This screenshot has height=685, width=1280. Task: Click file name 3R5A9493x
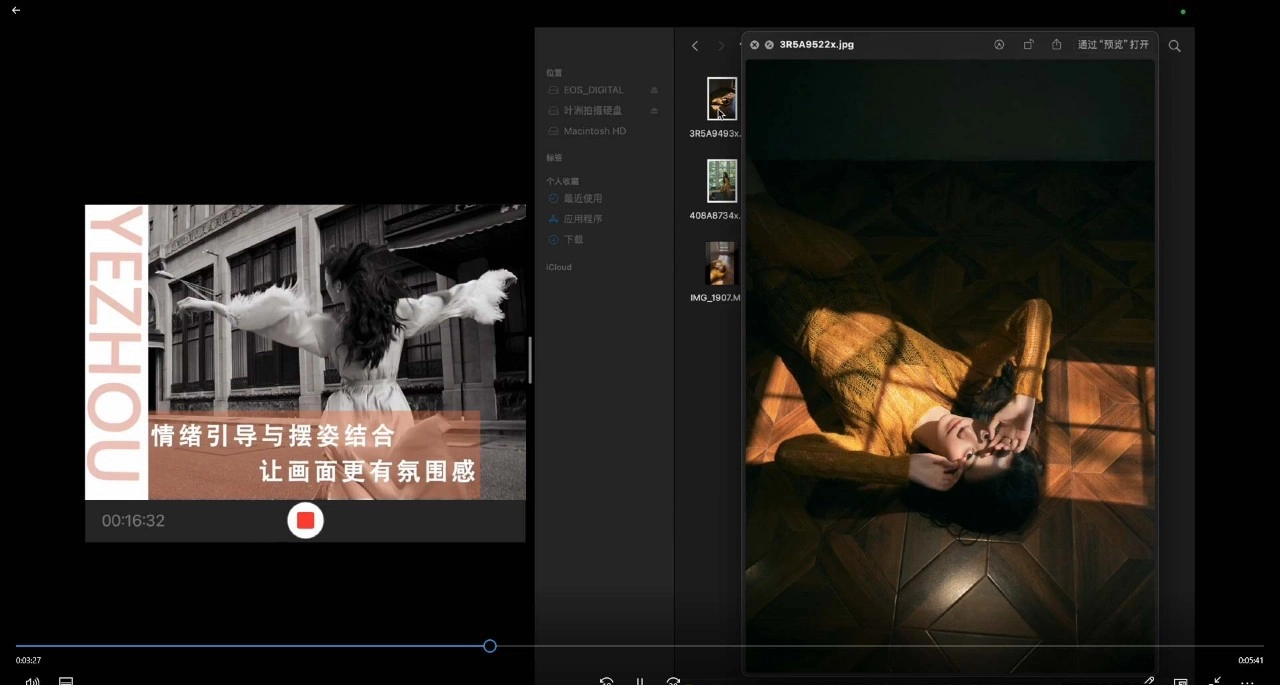[x=715, y=134]
